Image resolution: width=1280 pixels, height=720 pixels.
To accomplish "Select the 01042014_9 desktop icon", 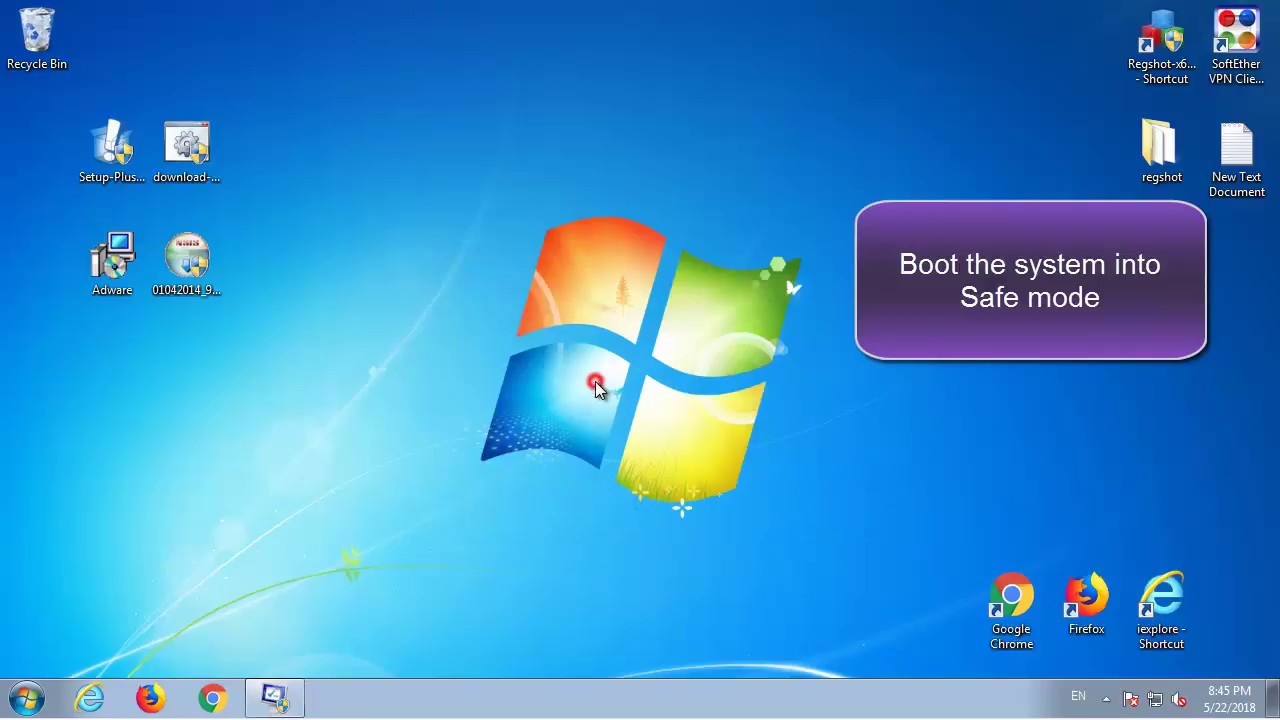I will (187, 265).
